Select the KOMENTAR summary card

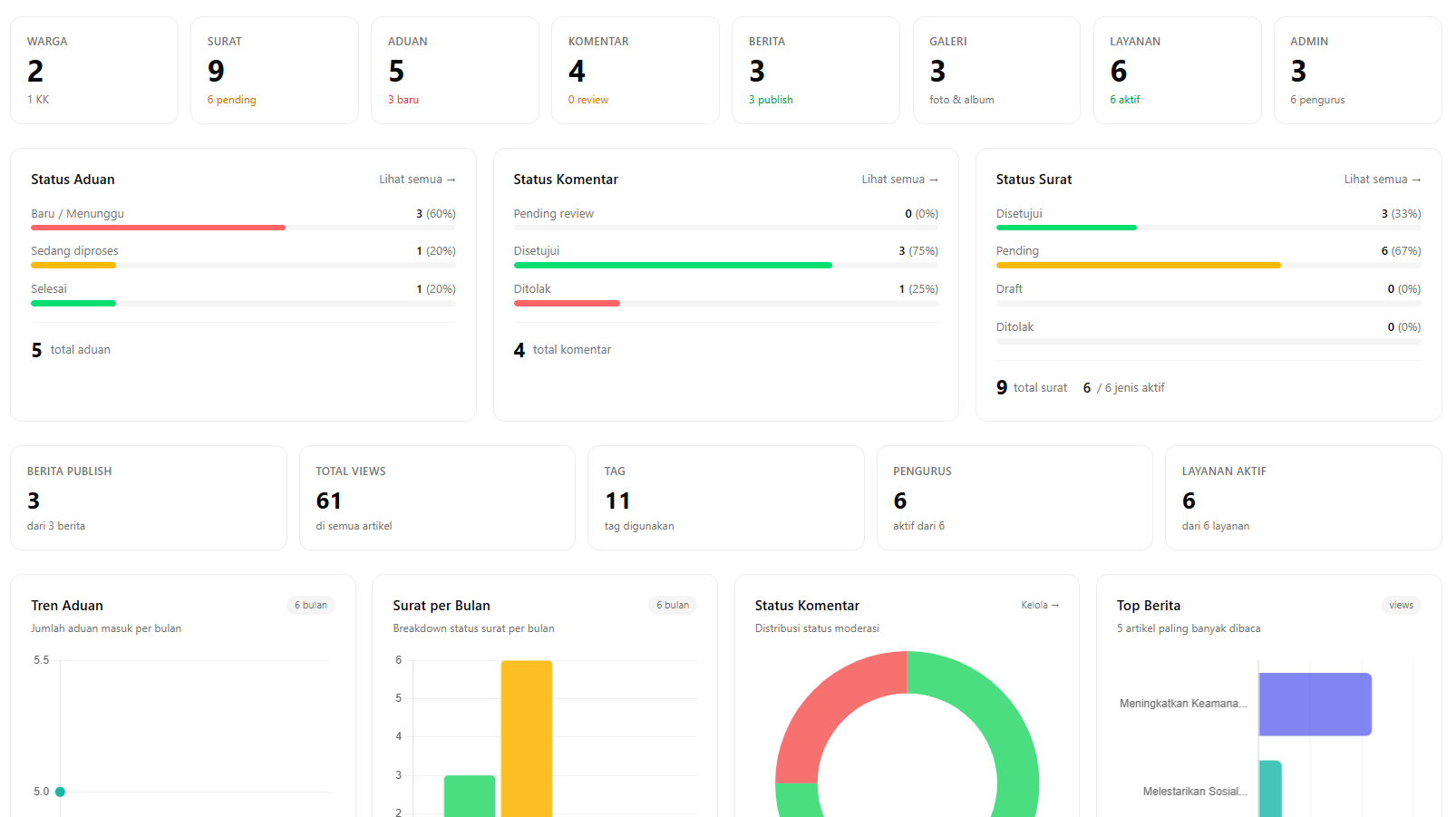click(636, 70)
